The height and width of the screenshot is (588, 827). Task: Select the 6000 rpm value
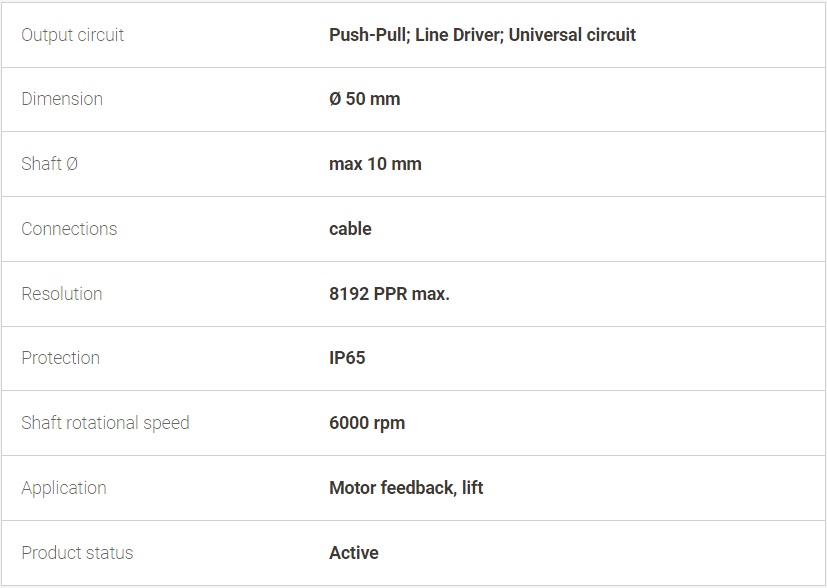point(367,423)
